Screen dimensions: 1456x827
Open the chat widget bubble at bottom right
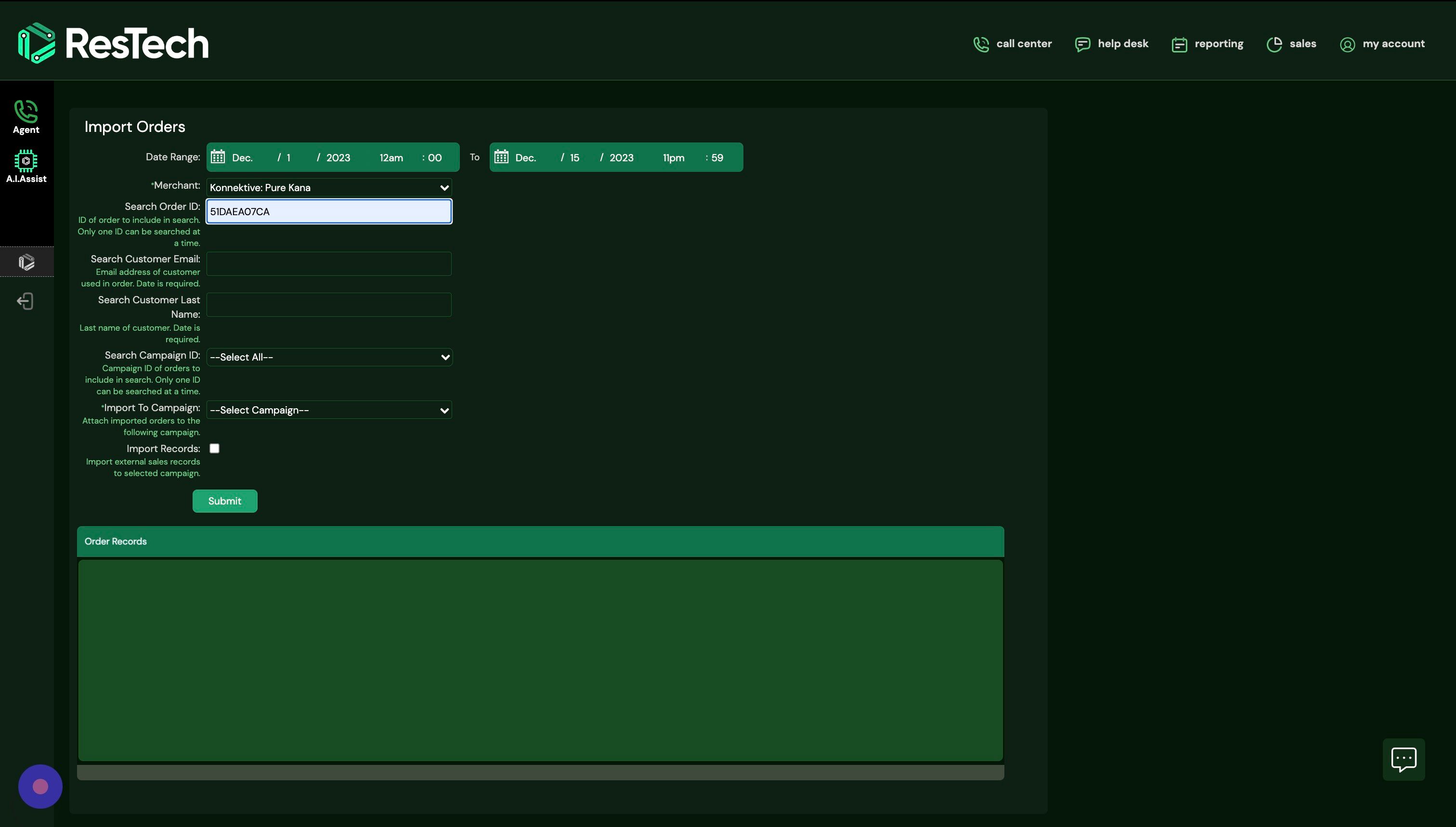[x=1404, y=760]
